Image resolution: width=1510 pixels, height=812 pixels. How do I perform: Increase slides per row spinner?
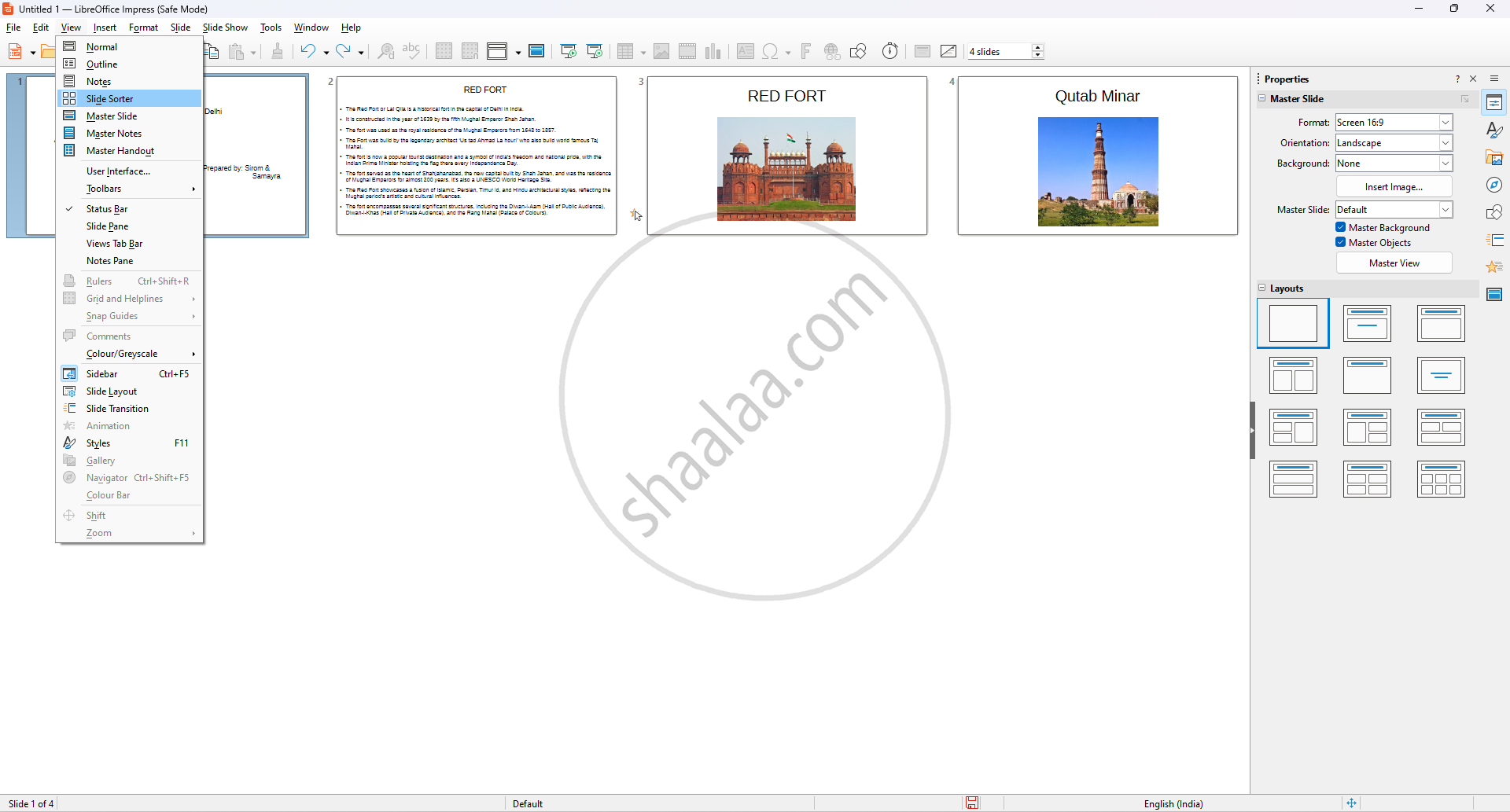coord(1038,47)
